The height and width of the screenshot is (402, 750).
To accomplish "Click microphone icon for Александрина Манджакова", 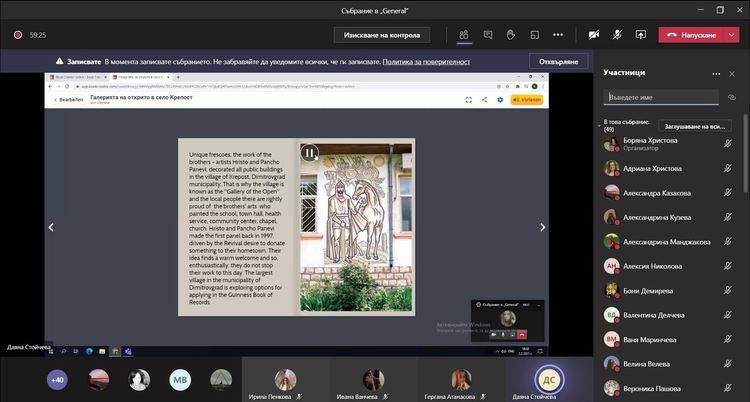I will tap(728, 241).
